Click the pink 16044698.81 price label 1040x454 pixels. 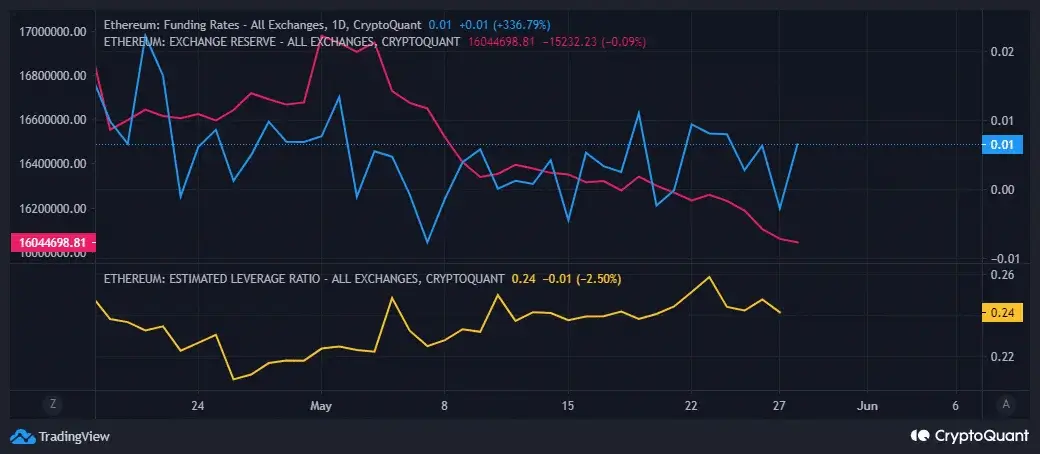53,243
